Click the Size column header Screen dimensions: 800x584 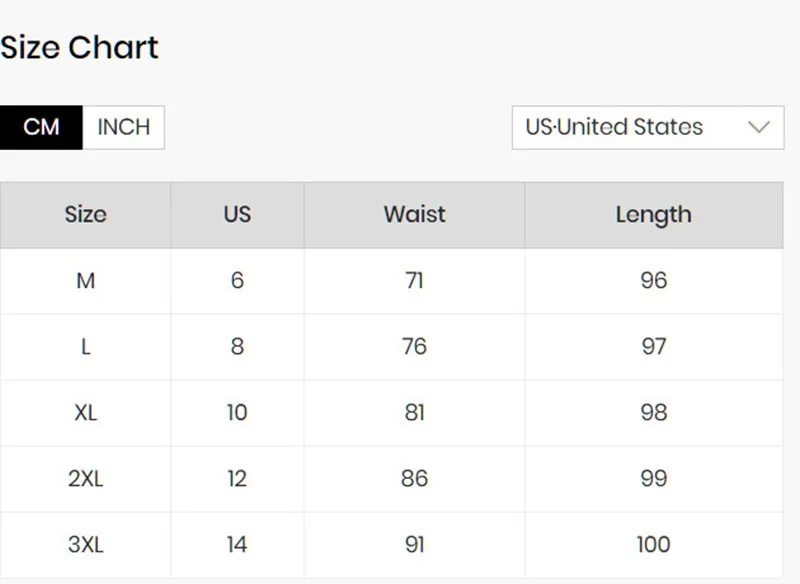[x=85, y=214]
